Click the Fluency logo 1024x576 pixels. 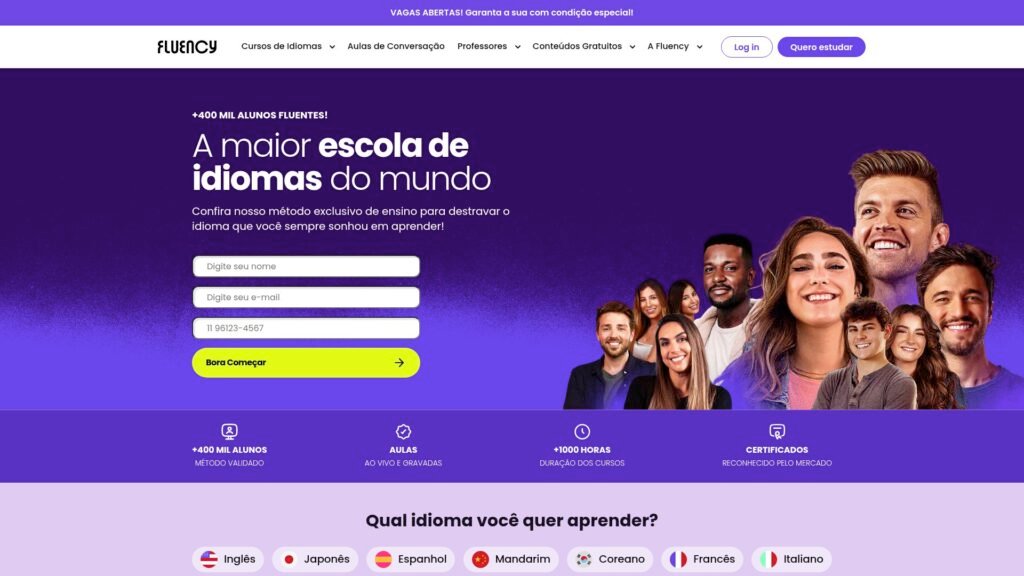(187, 46)
